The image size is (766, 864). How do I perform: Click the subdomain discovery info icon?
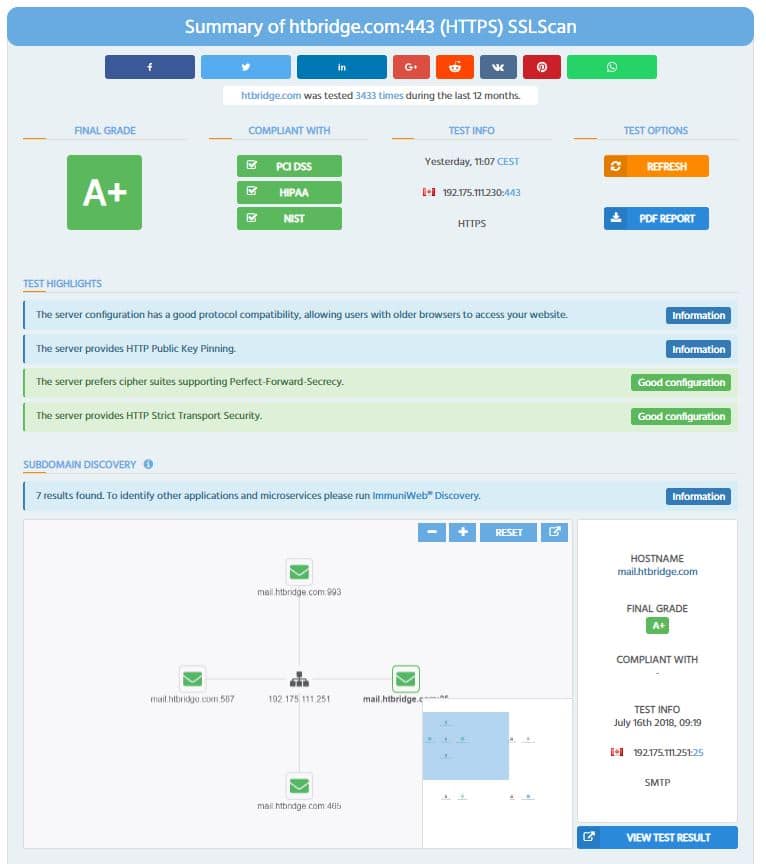(148, 464)
